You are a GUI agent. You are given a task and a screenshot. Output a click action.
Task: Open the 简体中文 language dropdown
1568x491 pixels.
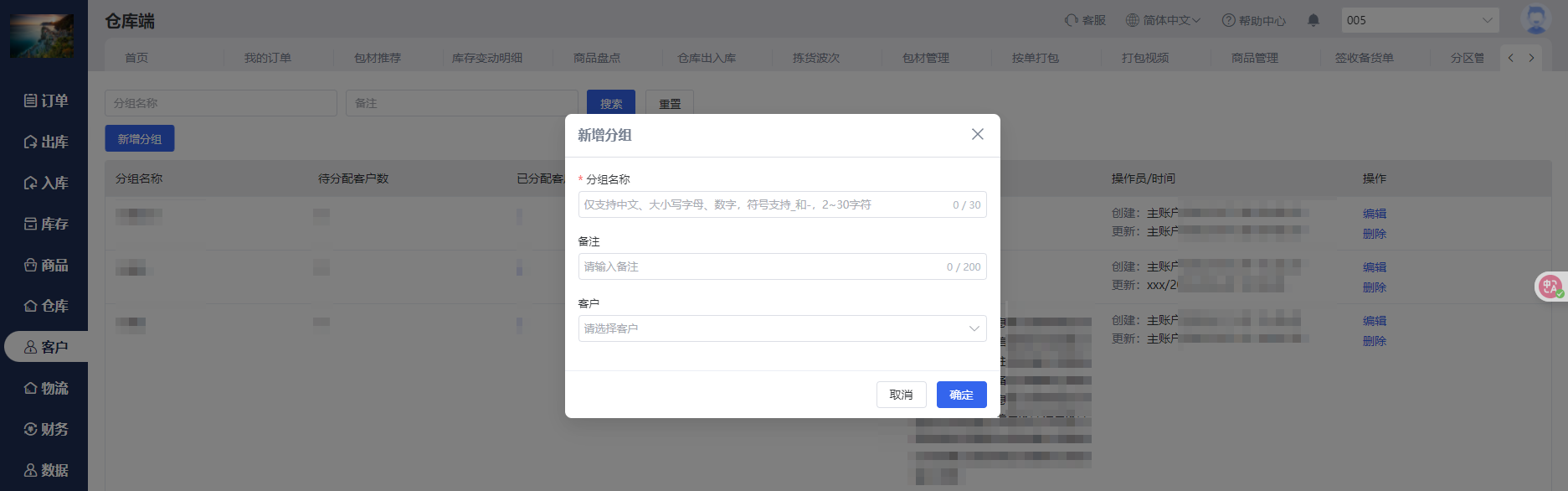tap(1163, 20)
